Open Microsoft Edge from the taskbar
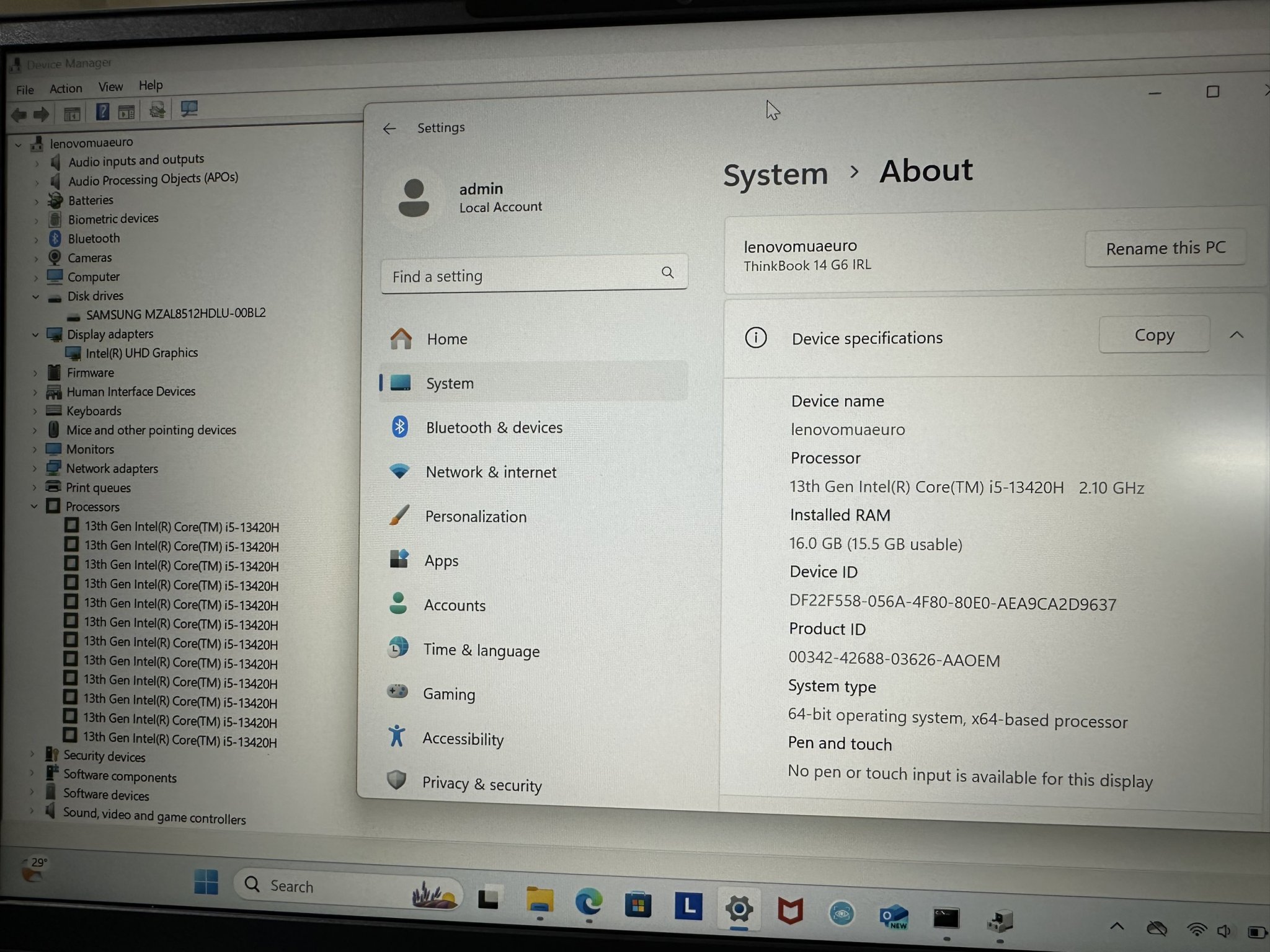 click(588, 902)
